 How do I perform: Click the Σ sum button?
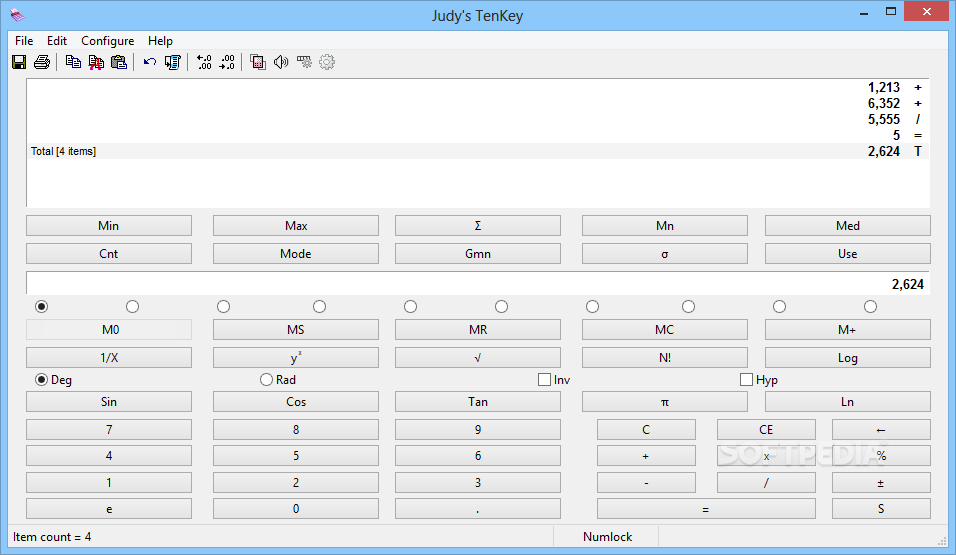(478, 226)
